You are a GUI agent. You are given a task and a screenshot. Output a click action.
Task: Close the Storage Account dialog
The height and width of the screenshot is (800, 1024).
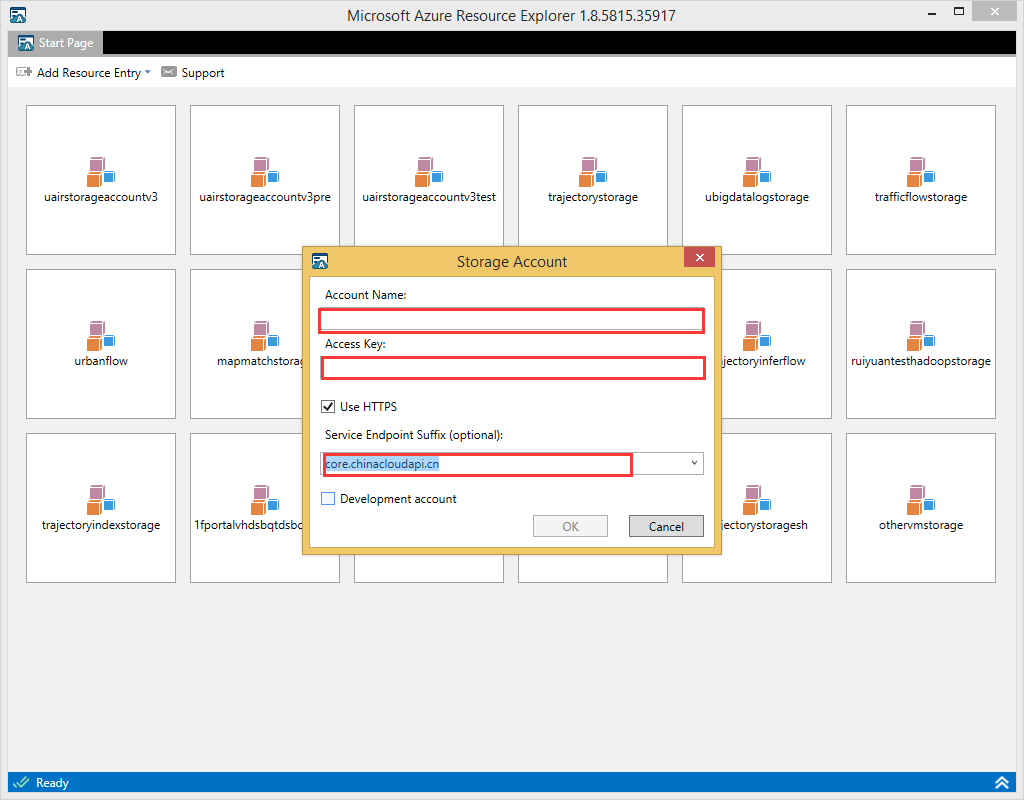click(x=698, y=258)
